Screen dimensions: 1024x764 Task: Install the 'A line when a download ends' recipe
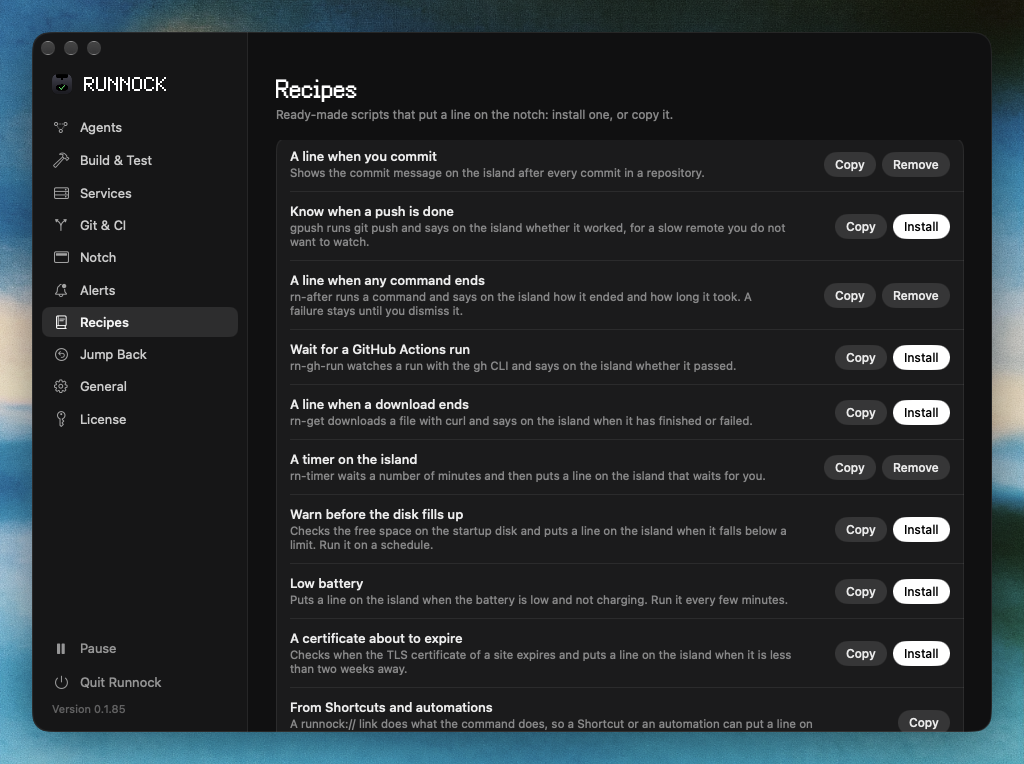click(921, 413)
